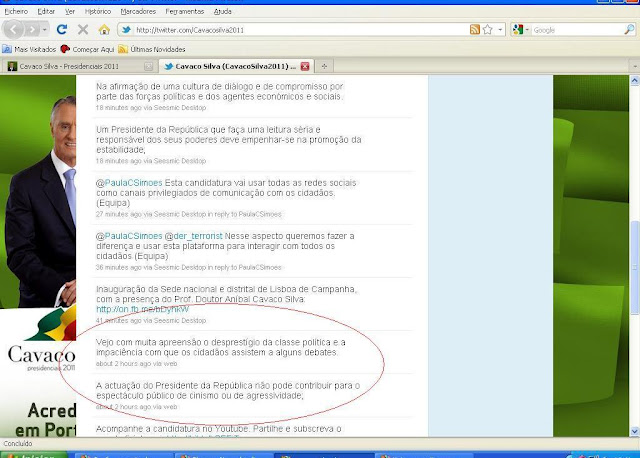The image size is (640, 458).
Task: Stop loading with the X icon
Action: (83, 29)
